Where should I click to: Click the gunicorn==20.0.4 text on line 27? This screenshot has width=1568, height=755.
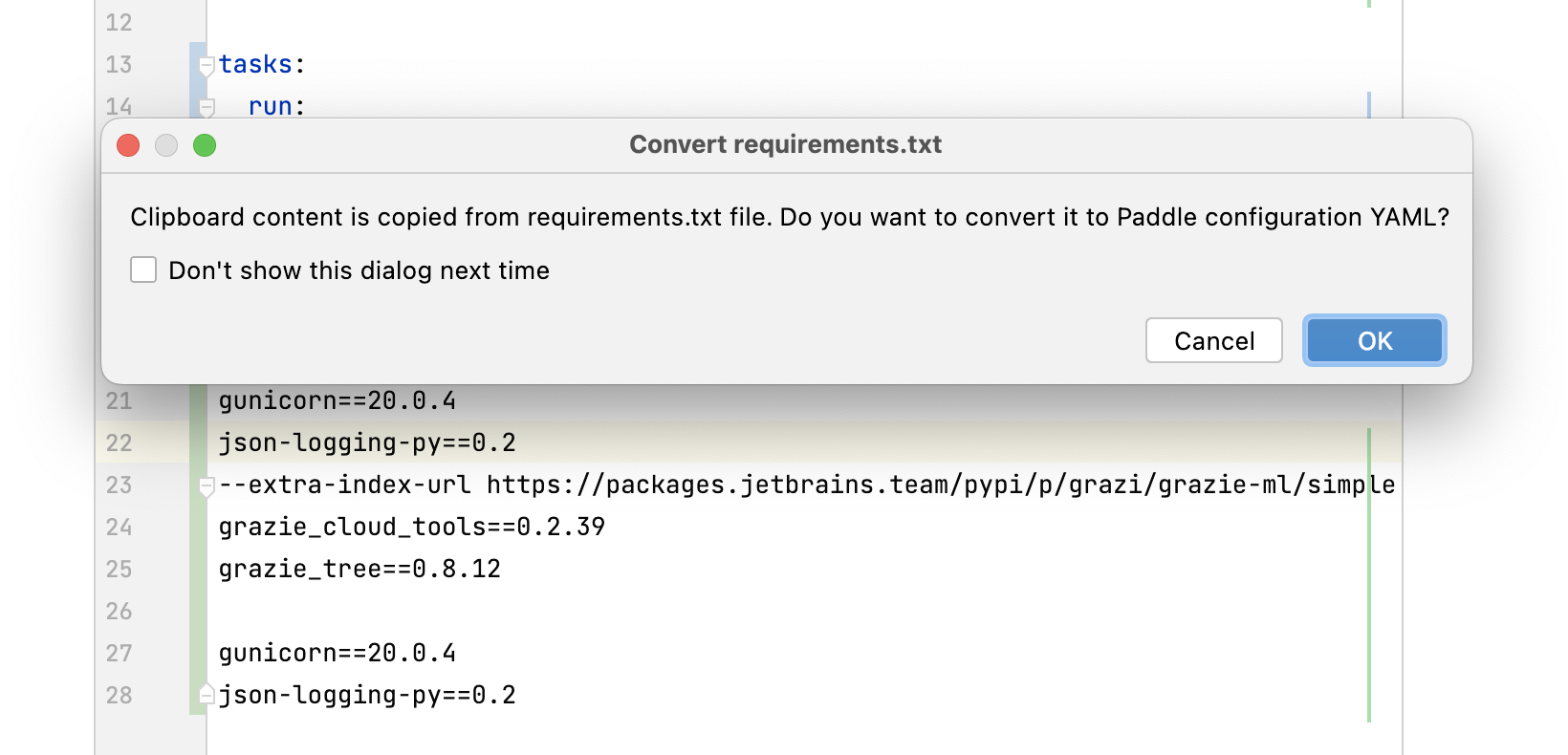[337, 653]
